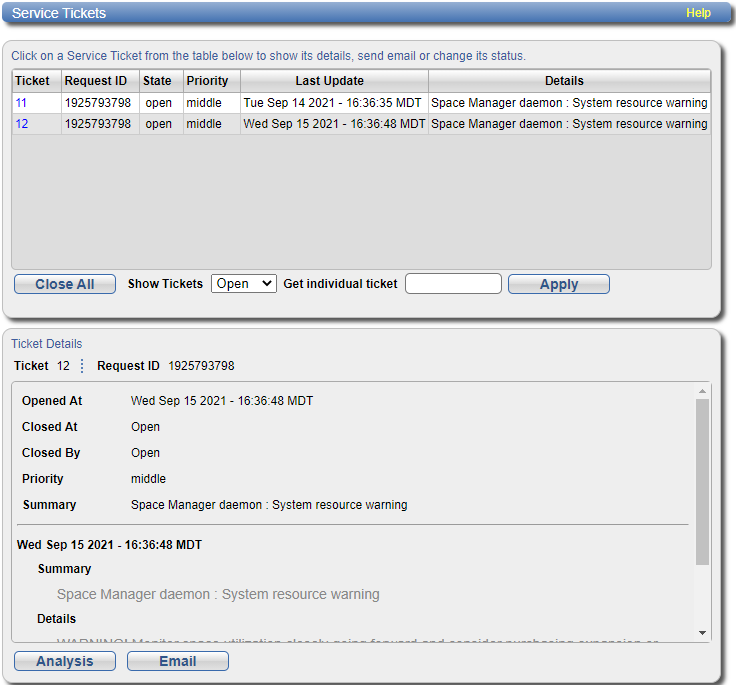Click the ticket details scrollbar thumb
Image resolution: width=736 pixels, height=685 pixels.
[x=702, y=480]
